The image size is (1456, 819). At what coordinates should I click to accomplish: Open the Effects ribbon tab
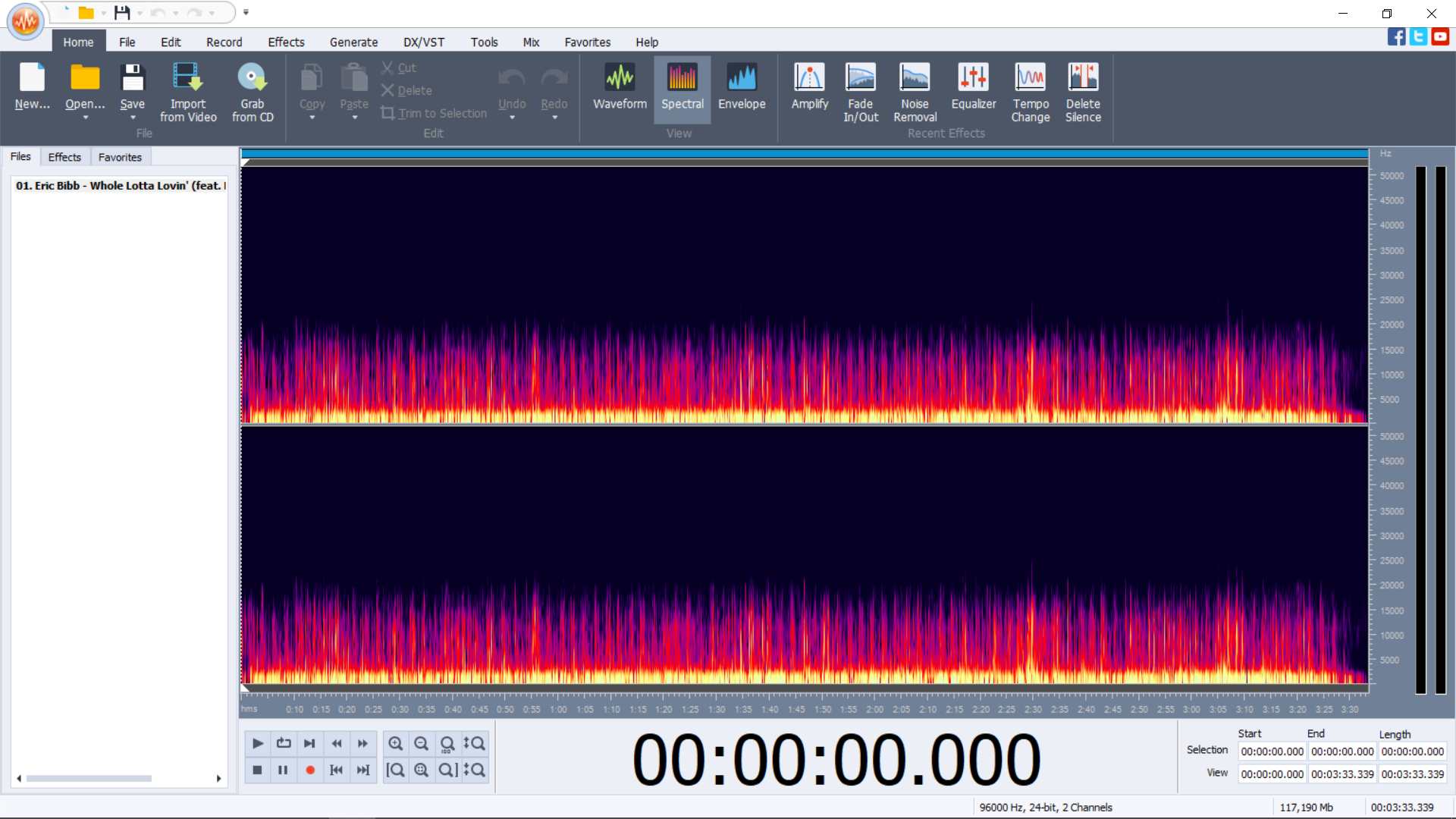(286, 42)
